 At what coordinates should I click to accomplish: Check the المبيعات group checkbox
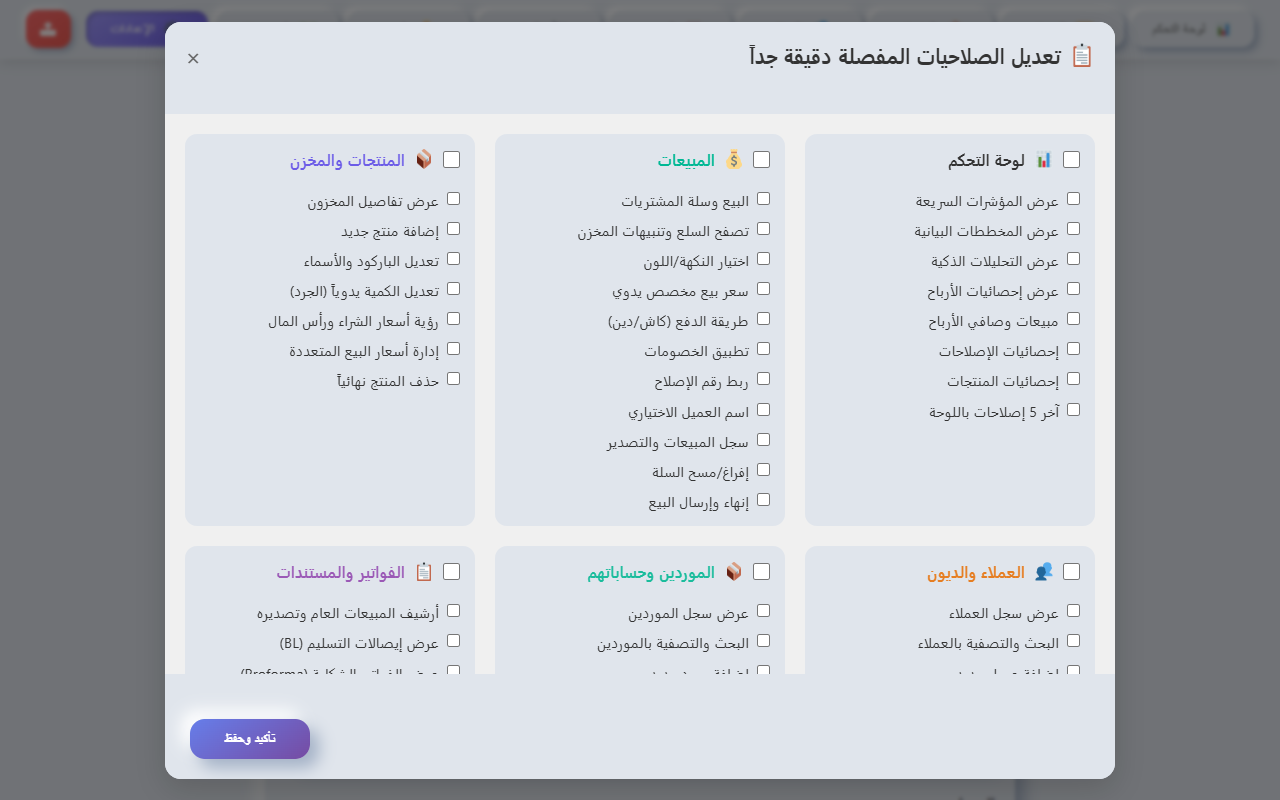(761, 160)
